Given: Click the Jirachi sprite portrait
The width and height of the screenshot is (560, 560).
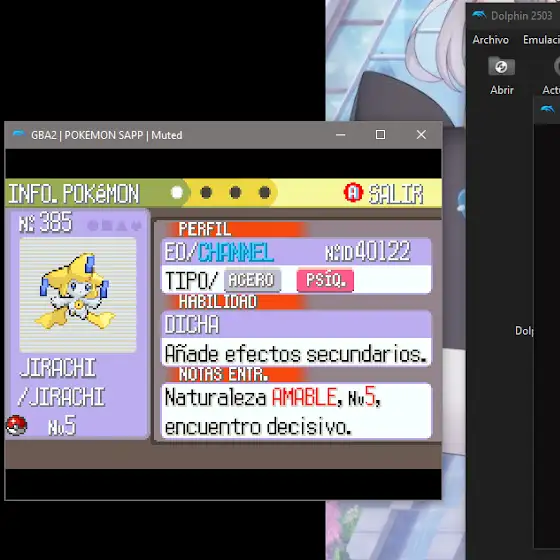Looking at the screenshot, I should click(78, 295).
